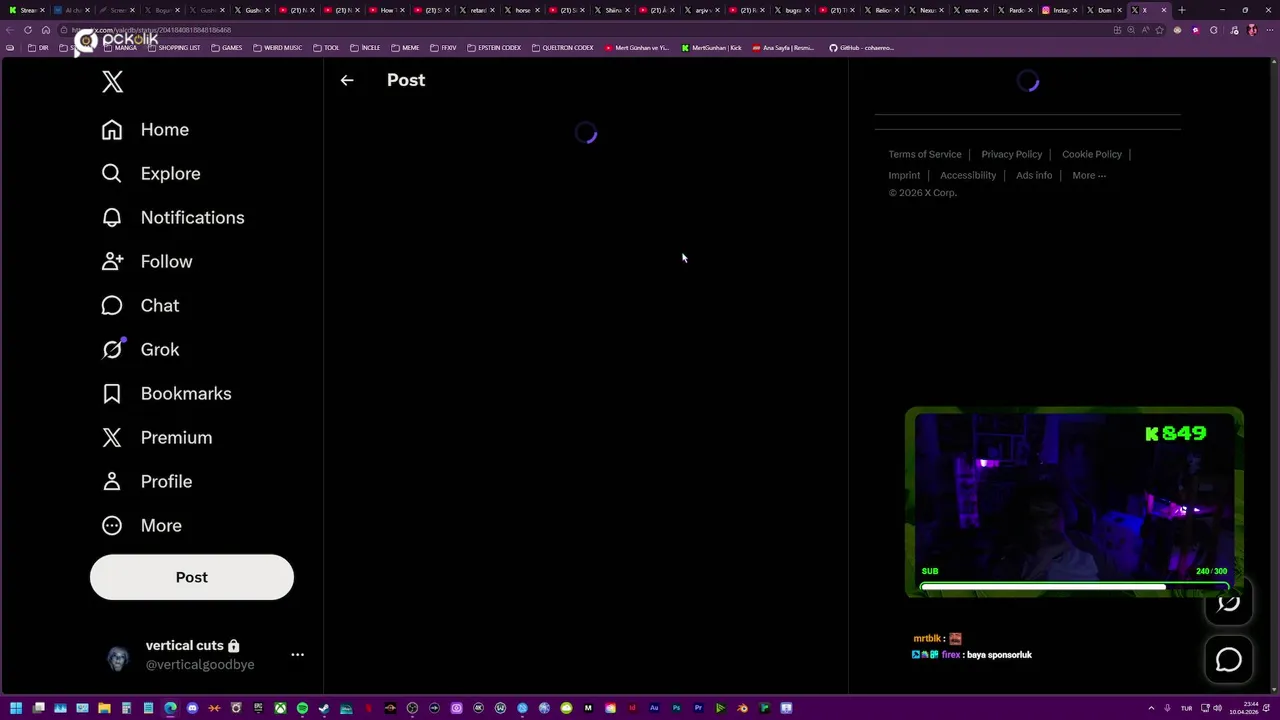Viewport: 1280px width, 720px height.
Task: Switch to the horse browser tab
Action: 522,10
